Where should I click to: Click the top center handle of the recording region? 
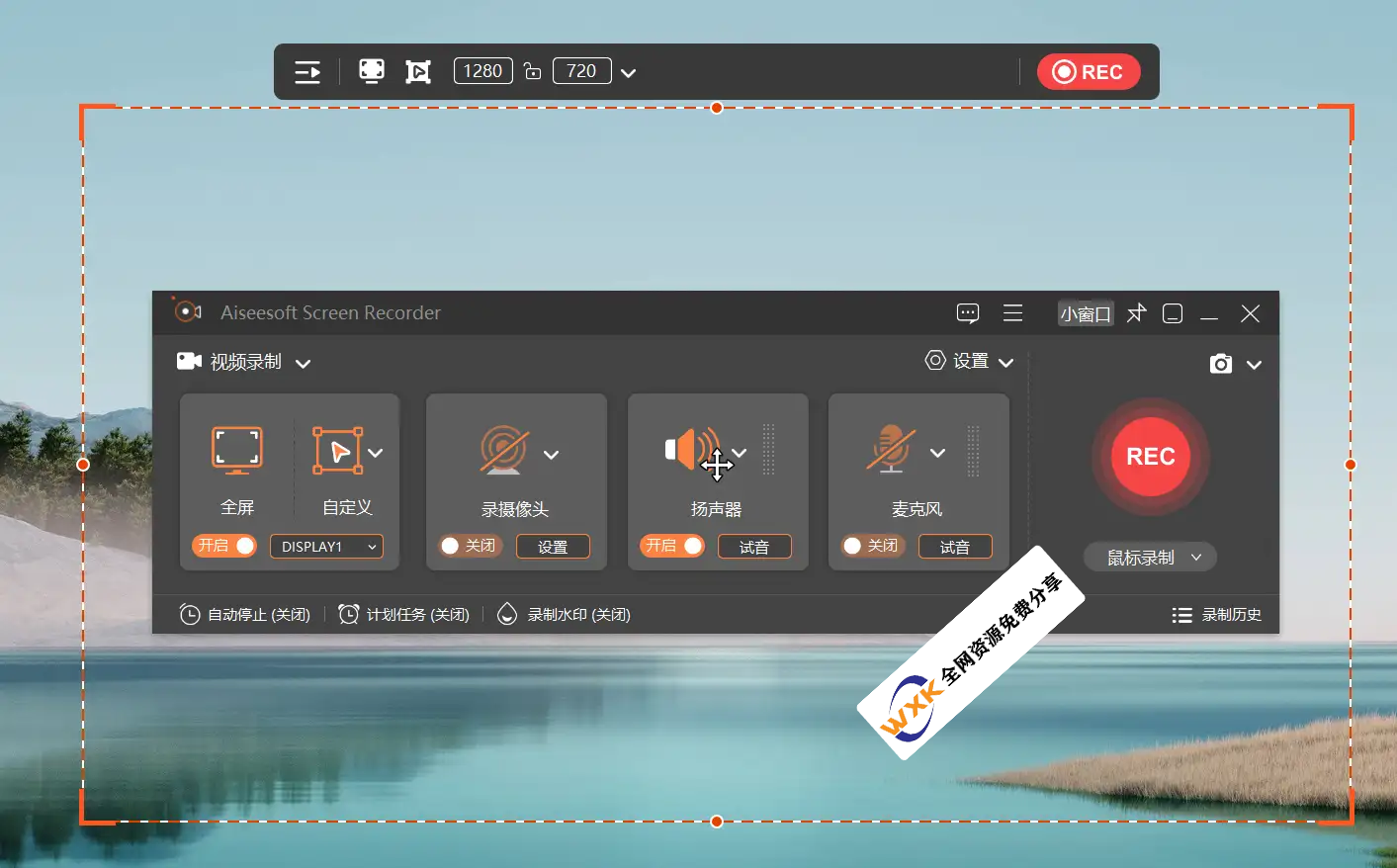(x=717, y=108)
